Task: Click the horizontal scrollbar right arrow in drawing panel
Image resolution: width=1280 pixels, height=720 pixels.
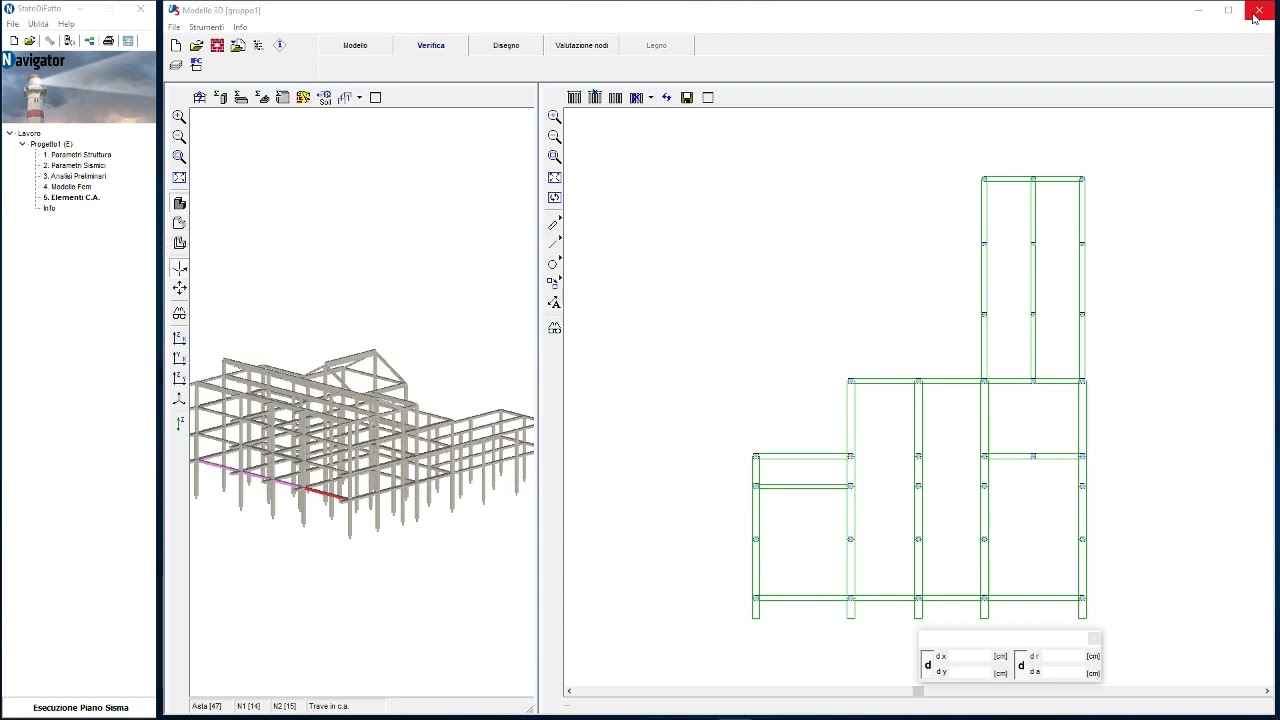Action: 1267,691
